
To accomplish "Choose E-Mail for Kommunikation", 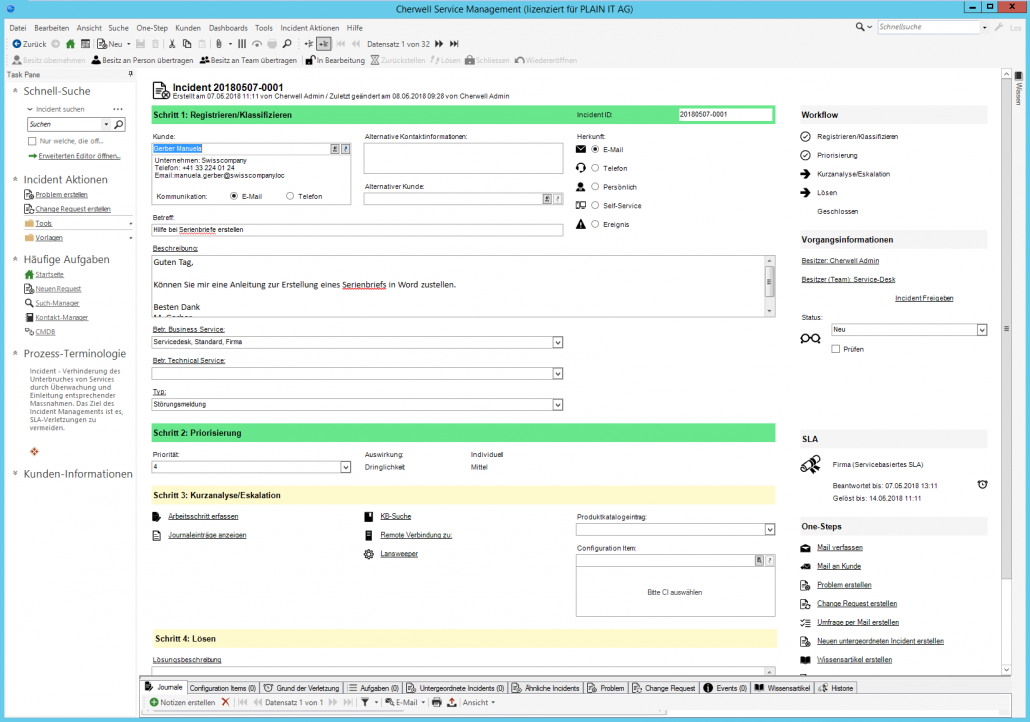I will 234,196.
